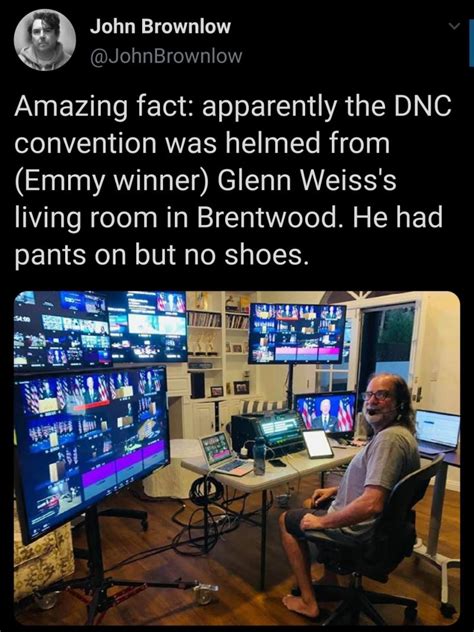Click the open MacBook on the folding table
Image resolution: width=474 pixels, height=632 pixels.
[x=225, y=454]
